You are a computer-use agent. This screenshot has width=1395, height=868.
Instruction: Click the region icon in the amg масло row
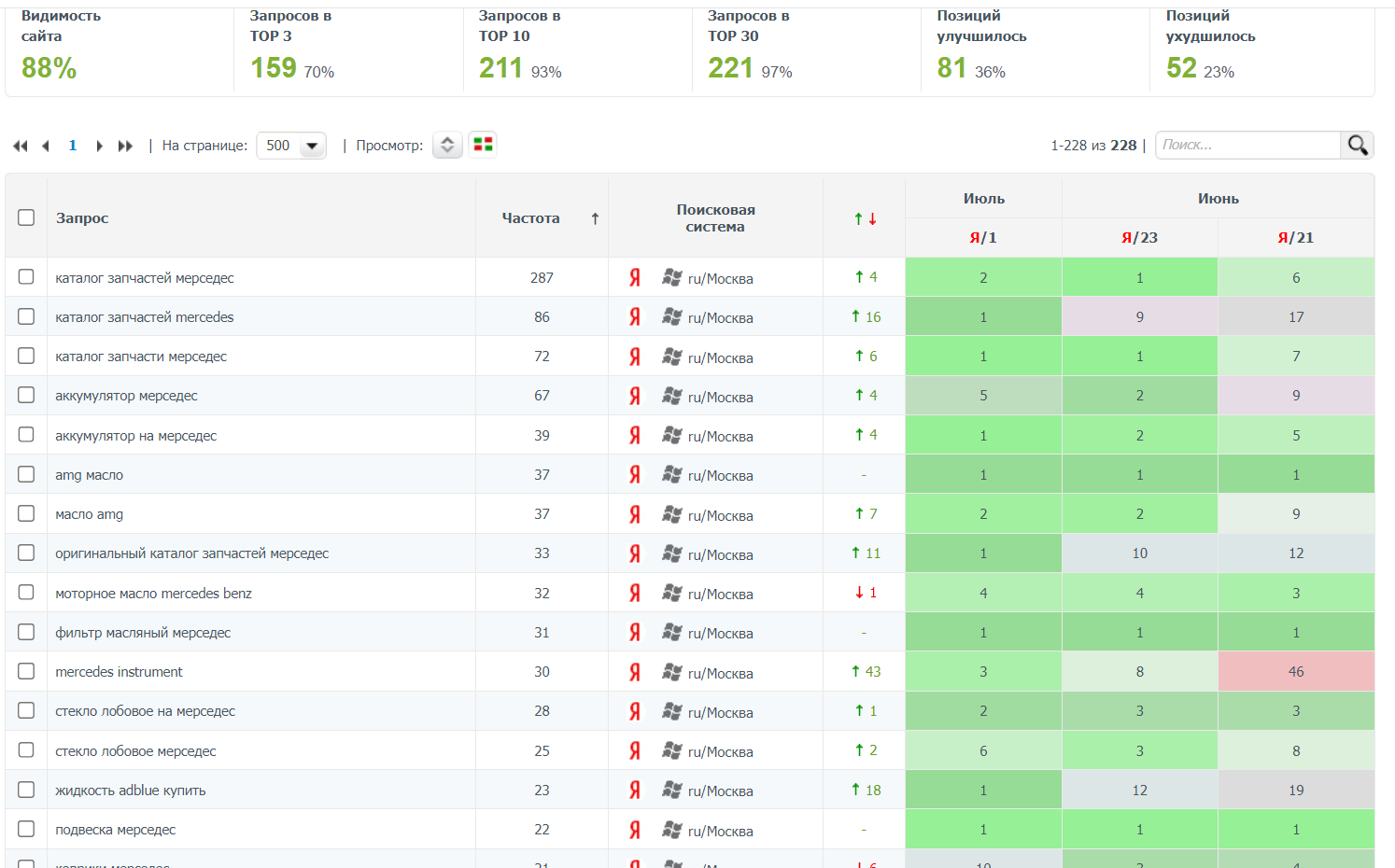pyautogui.click(x=671, y=474)
